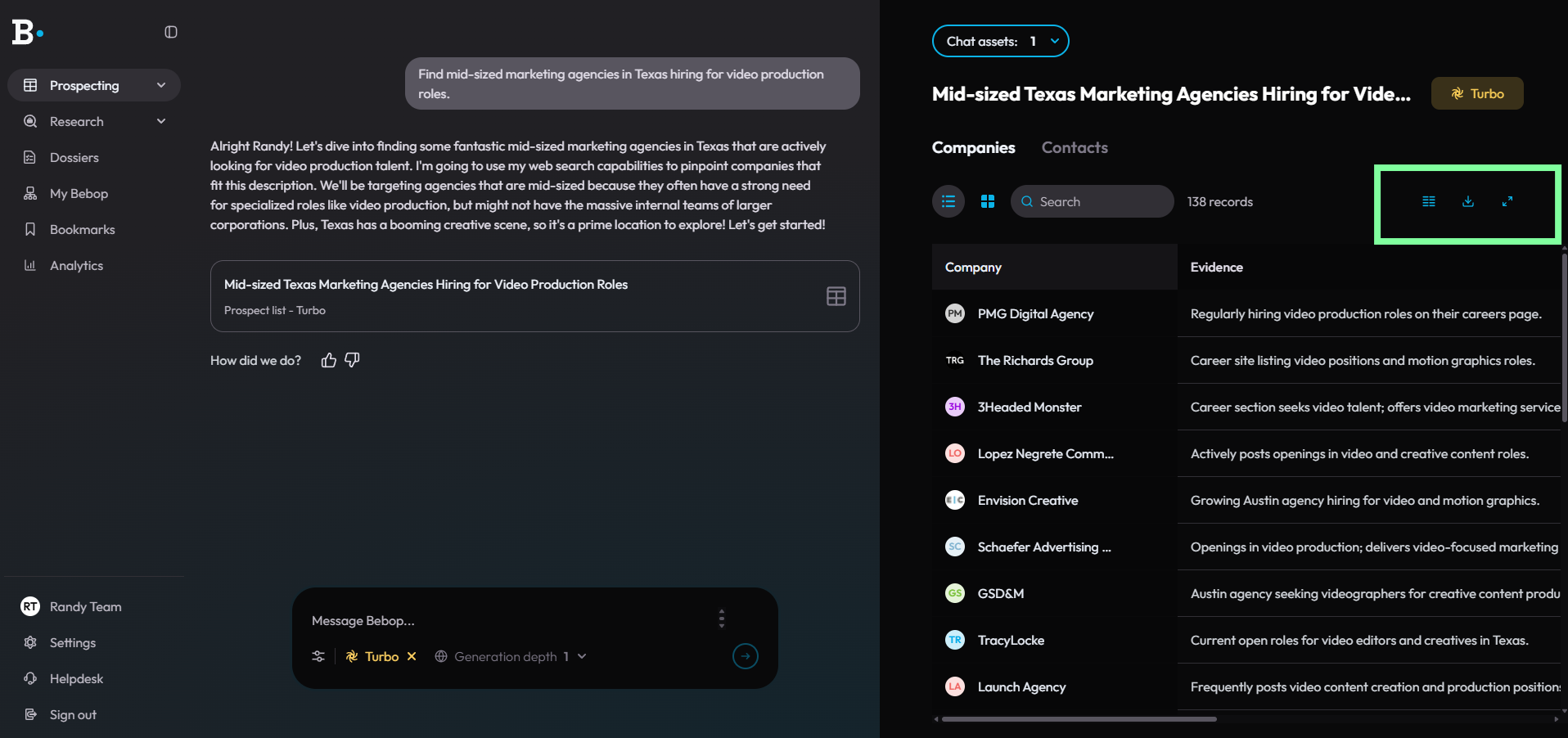Expand the Research menu chevron
1568x738 pixels.
click(x=161, y=121)
